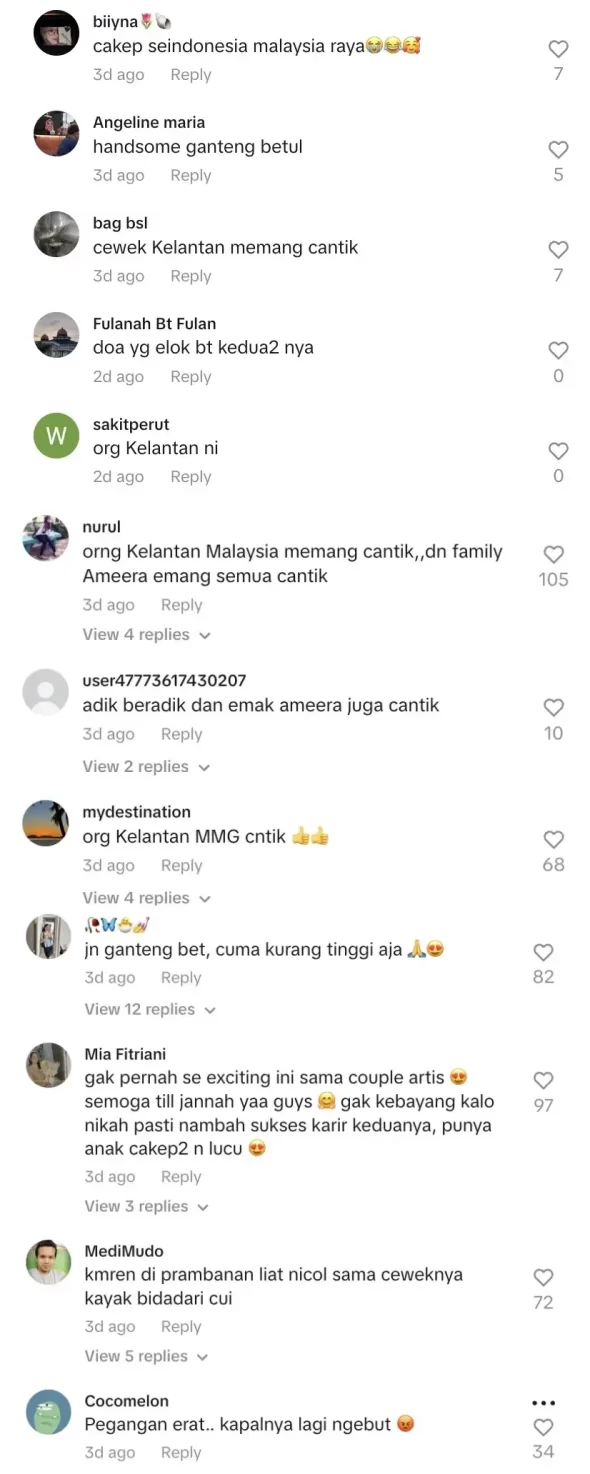Toggle like on Fulanah Bt Fulan's comment
The width and height of the screenshot is (590, 1474).
(x=558, y=350)
